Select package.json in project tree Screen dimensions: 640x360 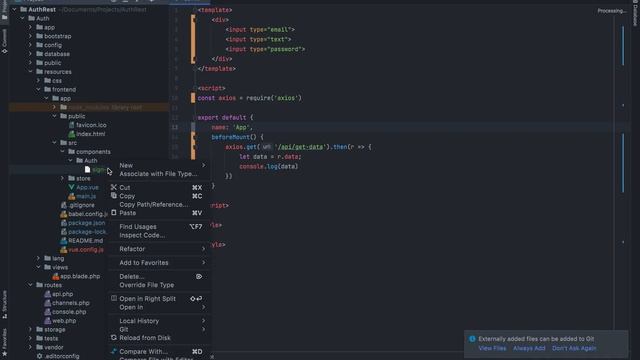pos(87,223)
